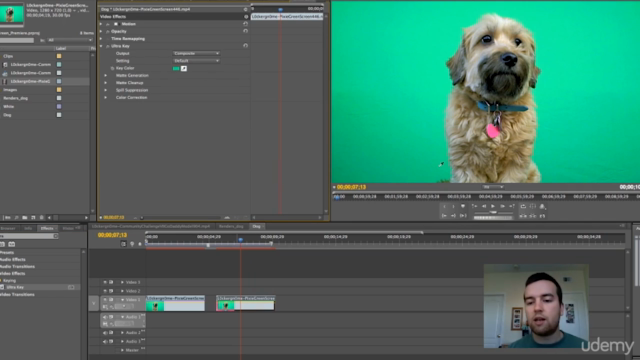
Task: Click the Set In Point button
Action: coord(444,207)
